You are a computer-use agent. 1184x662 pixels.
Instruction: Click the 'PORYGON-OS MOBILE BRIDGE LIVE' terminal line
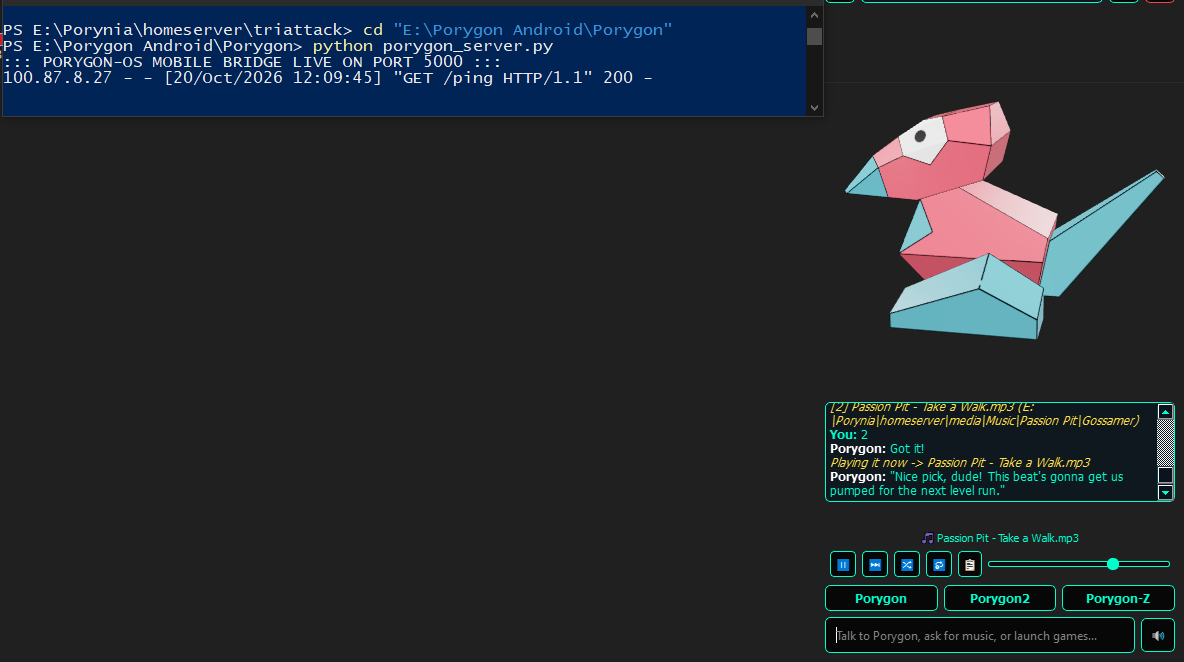click(252, 62)
